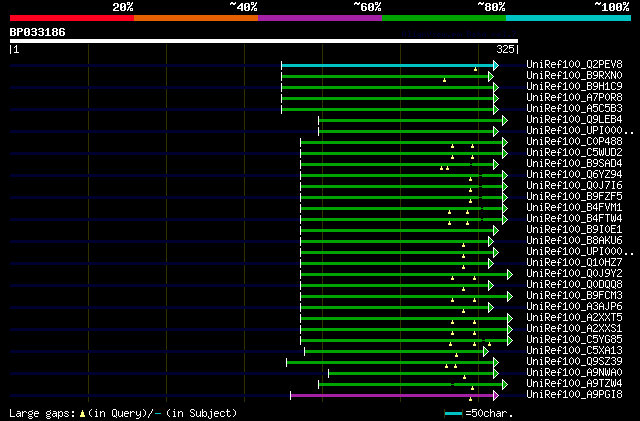
Task: Click the cyan 50char scale bar in legend
Action: coord(453,414)
